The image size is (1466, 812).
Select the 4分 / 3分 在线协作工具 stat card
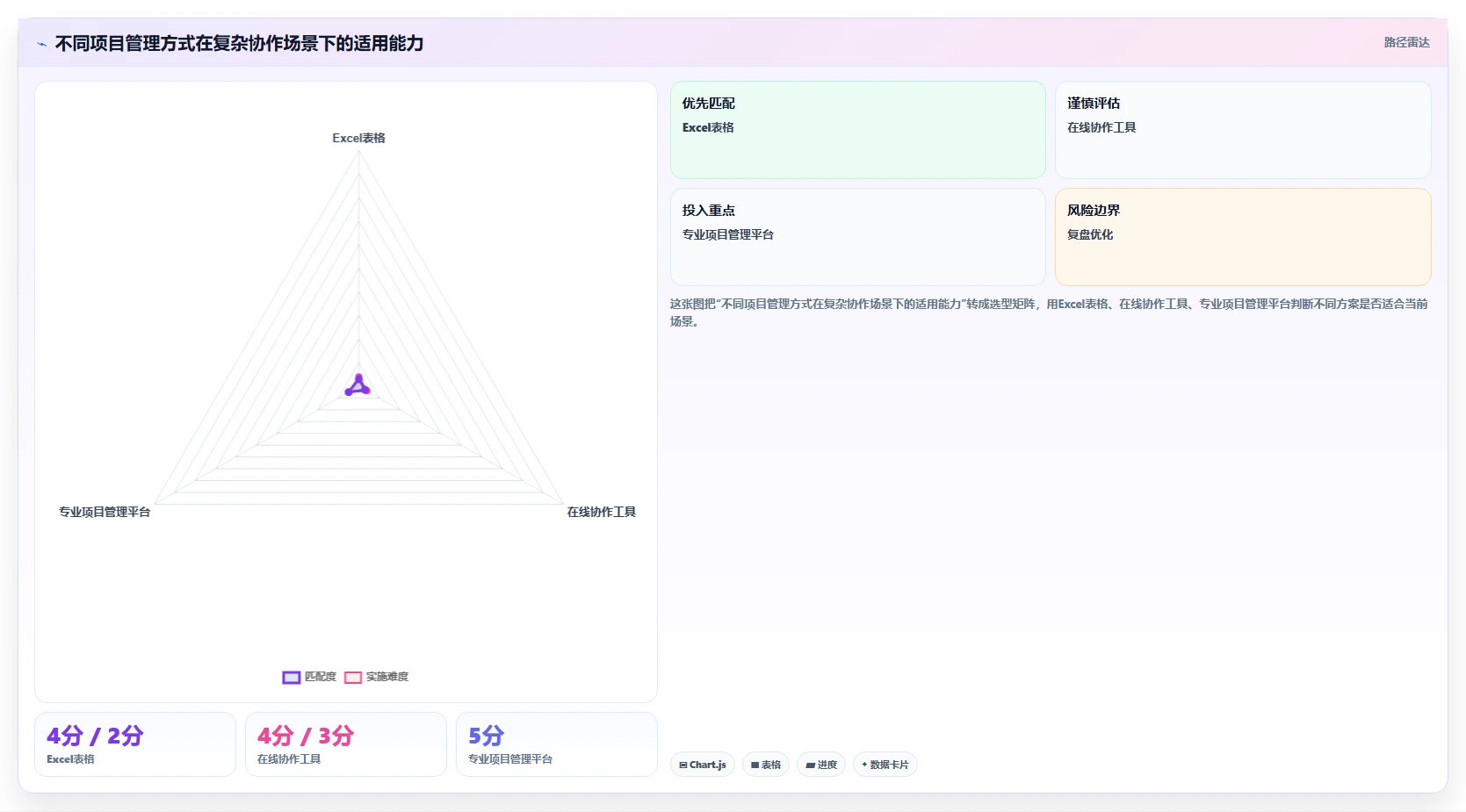point(346,744)
